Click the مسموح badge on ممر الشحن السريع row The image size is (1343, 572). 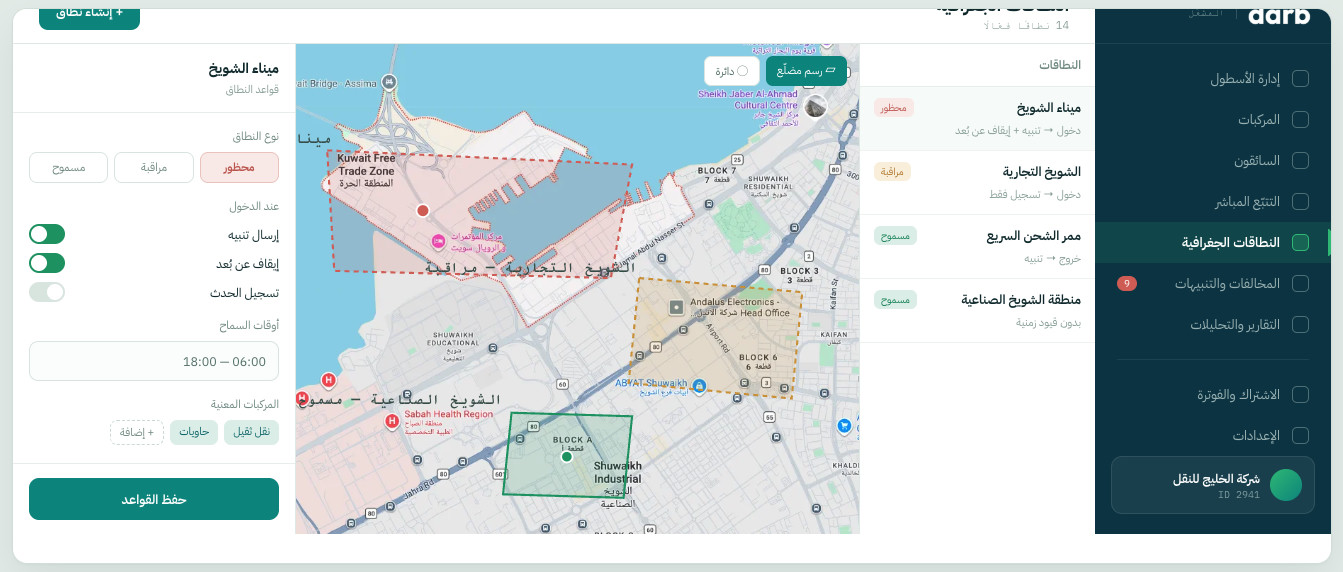coord(895,236)
